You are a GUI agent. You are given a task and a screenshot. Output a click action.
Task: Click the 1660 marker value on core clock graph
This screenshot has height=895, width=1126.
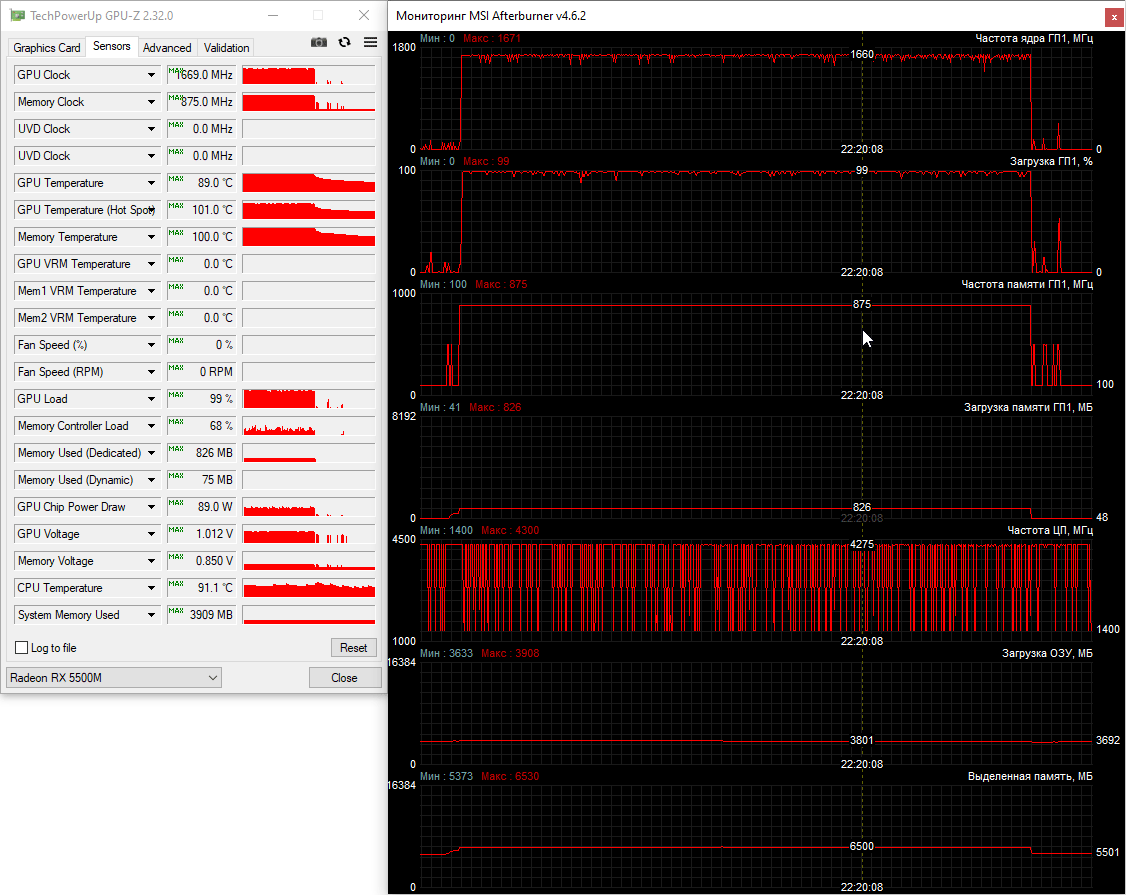point(862,55)
